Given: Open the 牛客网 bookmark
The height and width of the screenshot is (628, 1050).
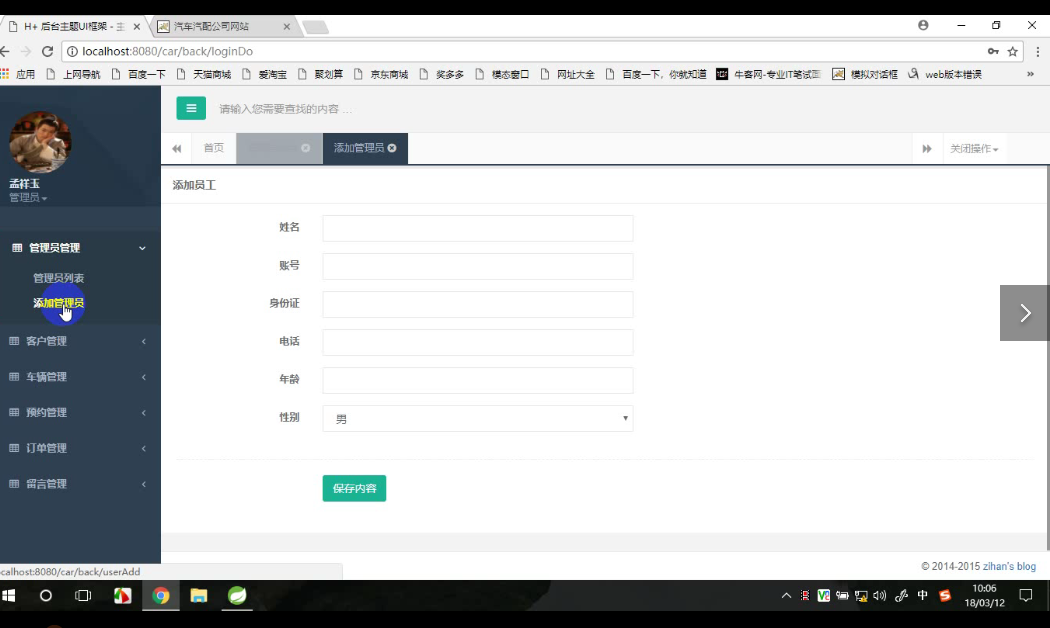Looking at the screenshot, I should point(768,74).
